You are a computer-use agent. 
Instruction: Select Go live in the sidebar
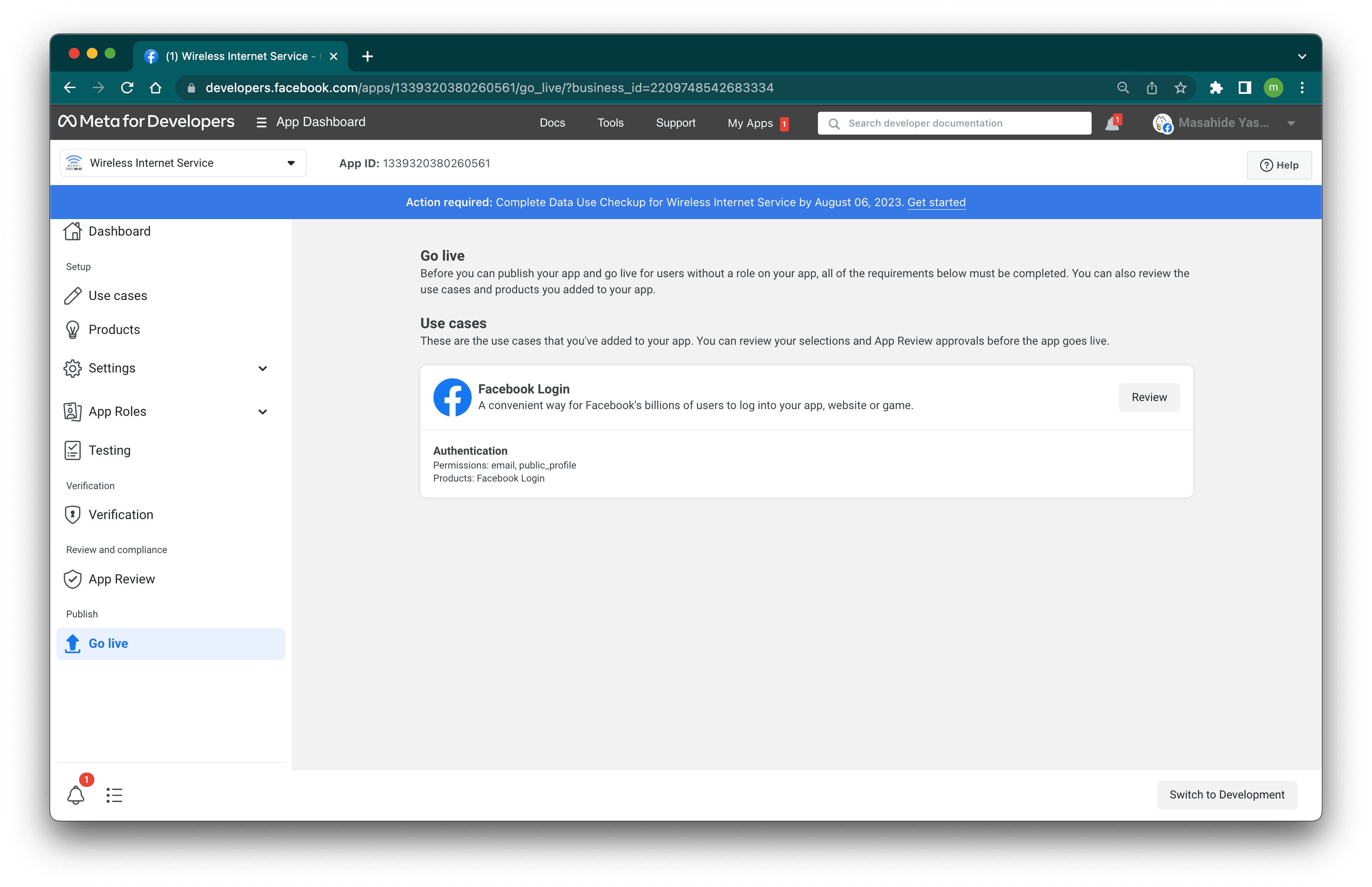tap(170, 643)
